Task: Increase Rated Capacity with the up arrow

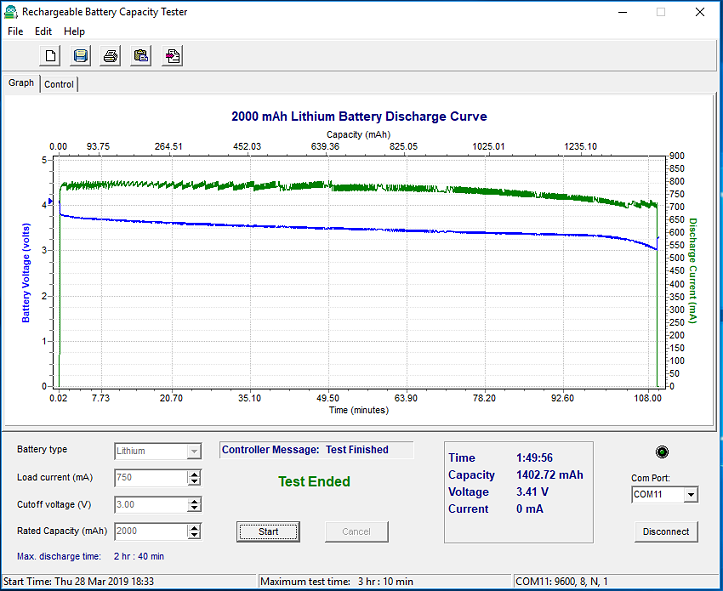Action: [194, 527]
